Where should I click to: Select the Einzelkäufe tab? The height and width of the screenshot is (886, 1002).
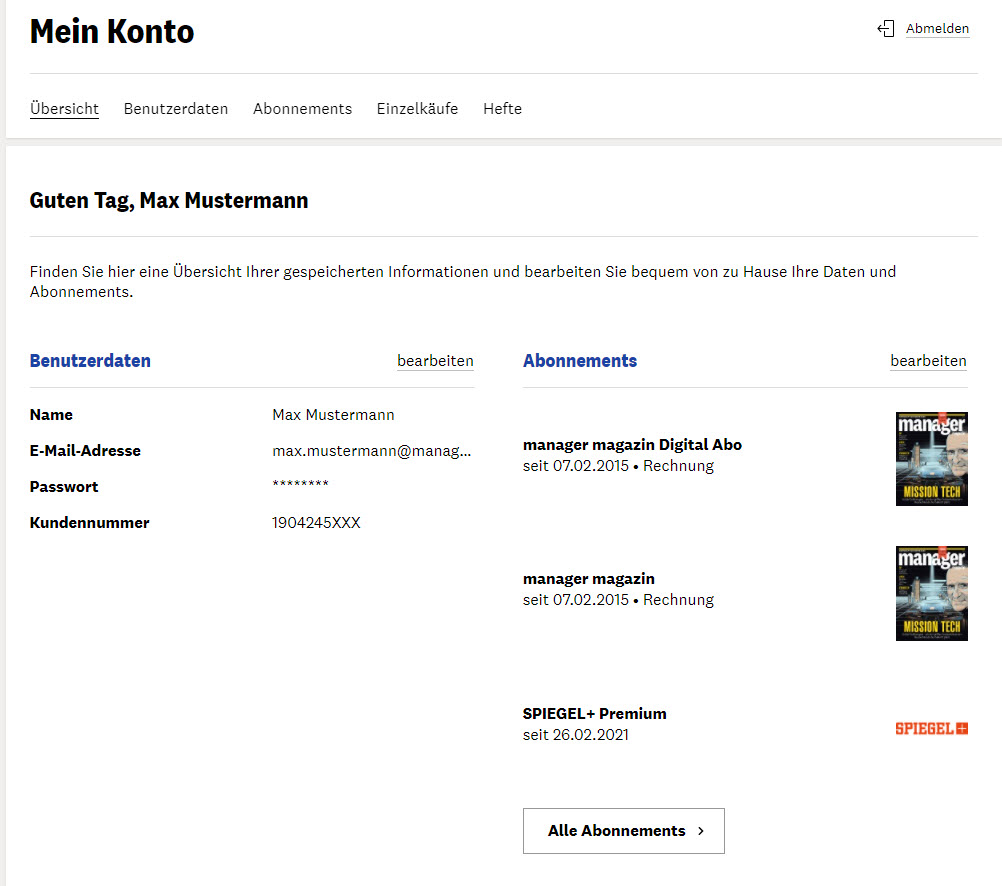click(417, 109)
